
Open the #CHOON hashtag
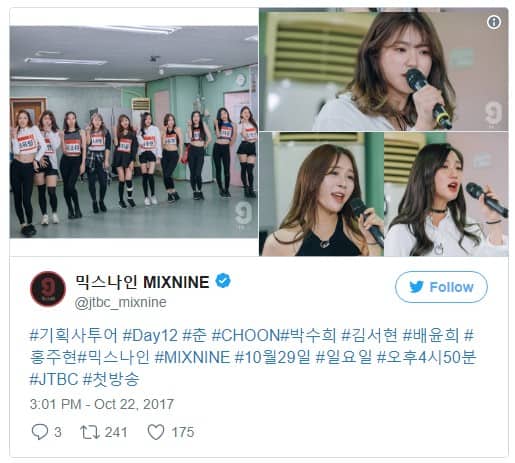coord(246,335)
